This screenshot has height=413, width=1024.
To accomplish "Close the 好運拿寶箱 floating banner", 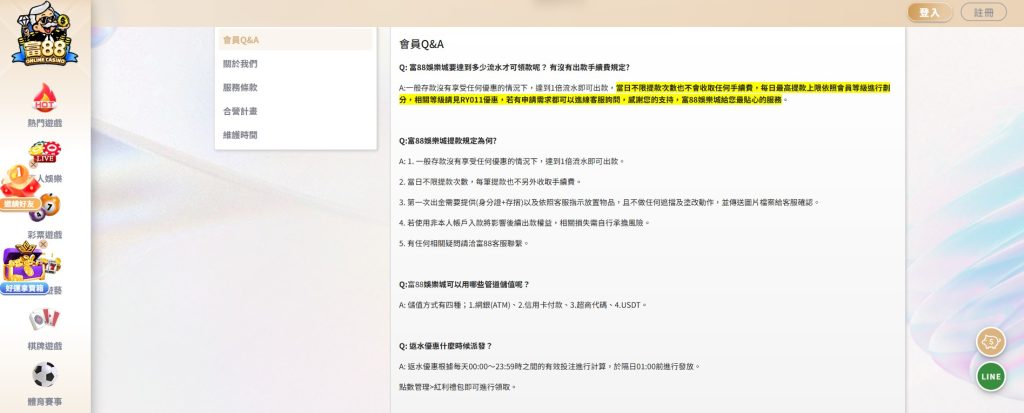I will pyautogui.click(x=43, y=244).
